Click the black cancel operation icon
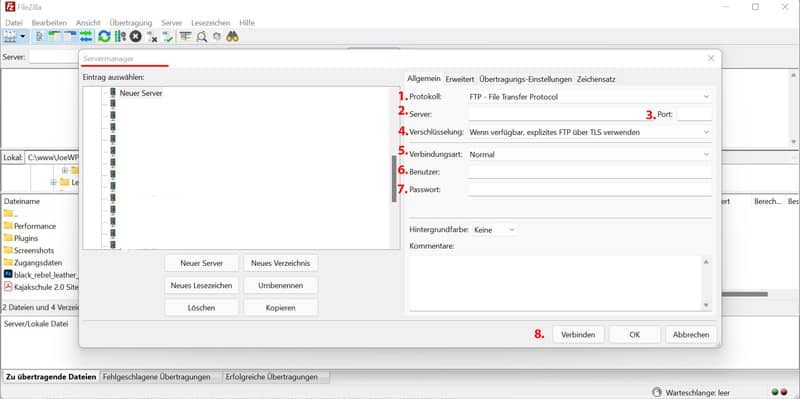The width and height of the screenshot is (800, 399). (x=135, y=37)
